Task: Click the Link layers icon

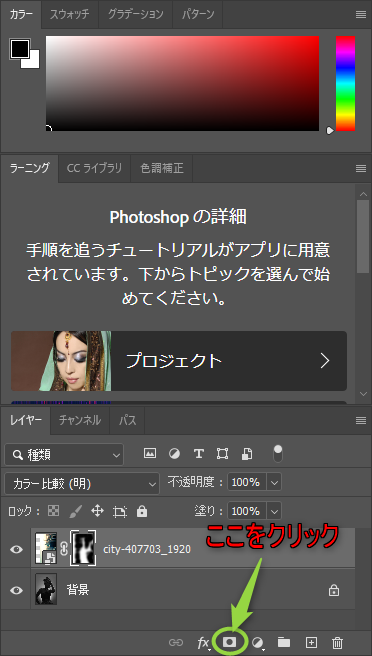Action: (176, 642)
